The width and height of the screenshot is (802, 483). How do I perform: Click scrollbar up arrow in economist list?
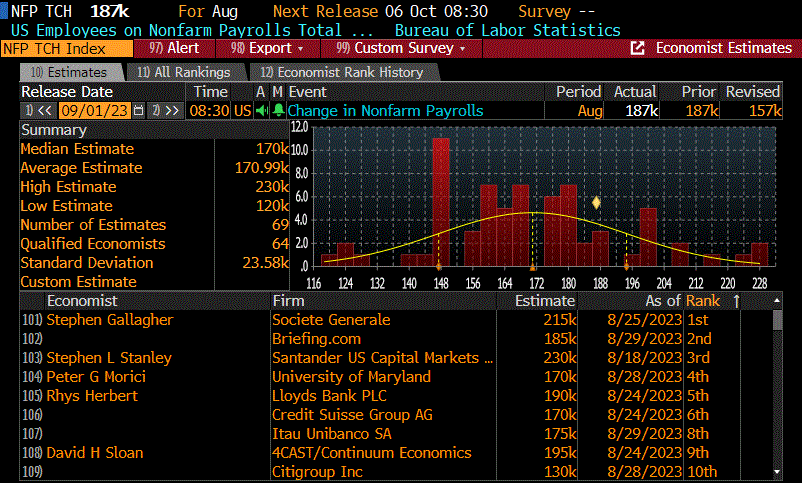777,301
